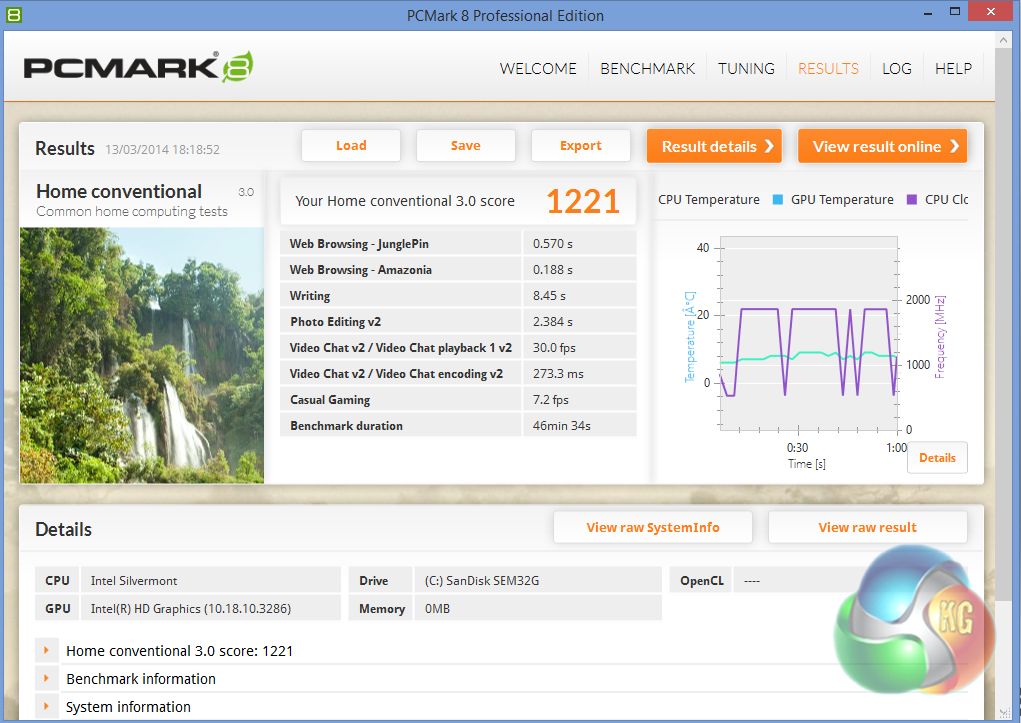Click the PCMark 8 logo
This screenshot has width=1021, height=723.
point(138,67)
